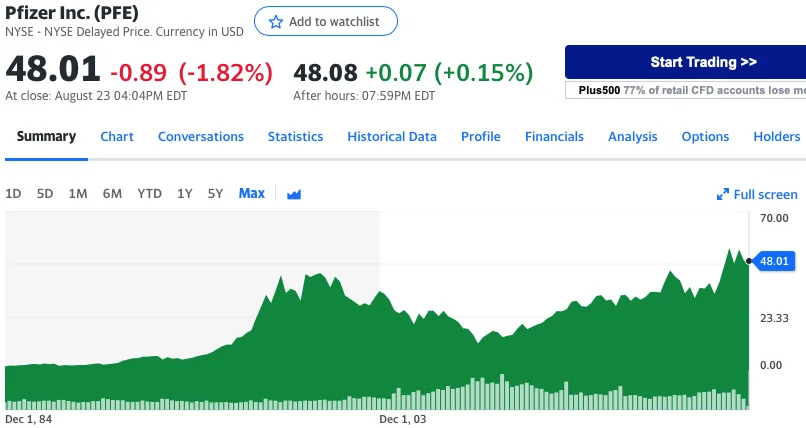This screenshot has width=806, height=428.
Task: Open the chart type icon next to Max
Action: [294, 194]
